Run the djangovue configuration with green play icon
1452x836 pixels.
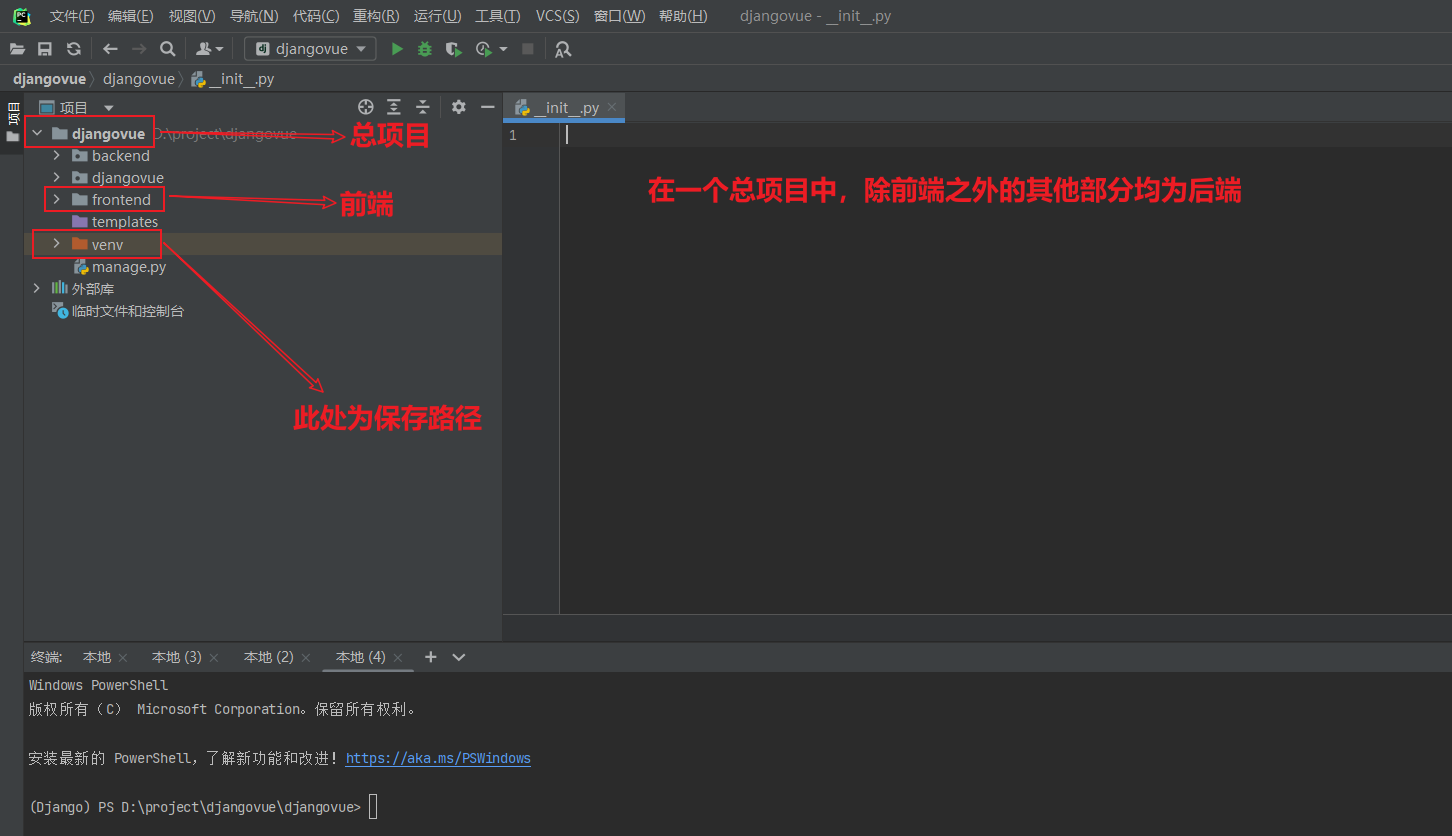(397, 48)
